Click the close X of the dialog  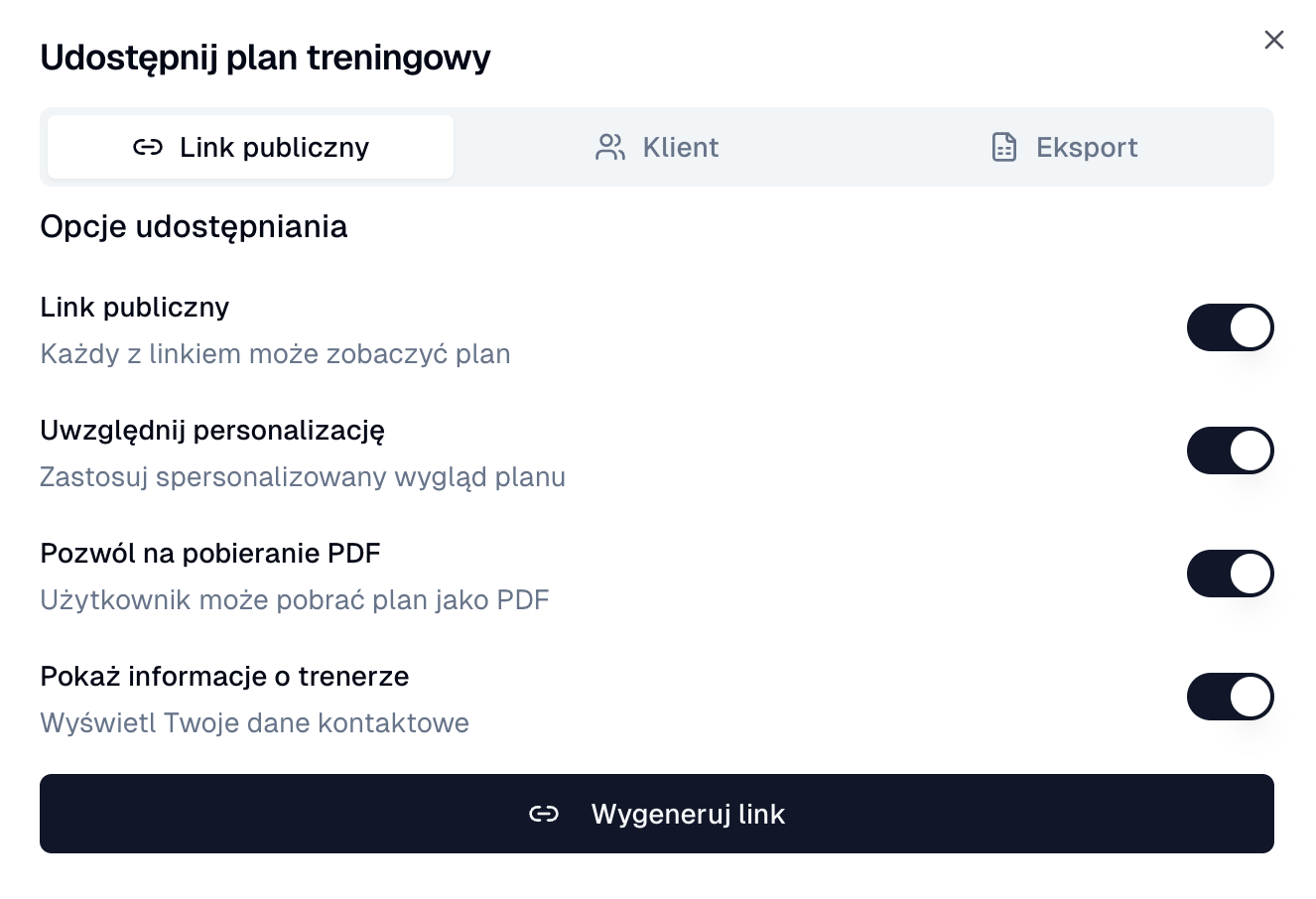1274,40
